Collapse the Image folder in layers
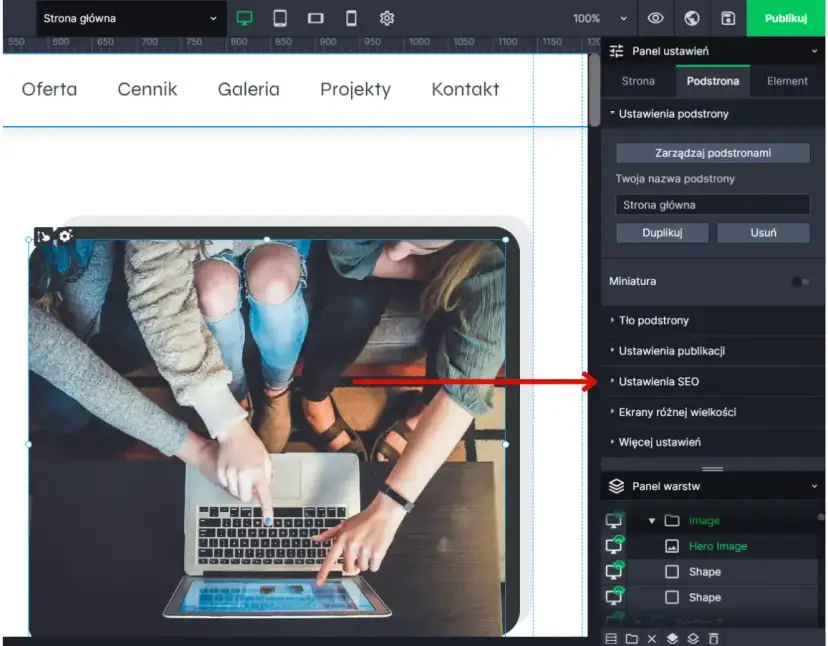Viewport: 828px width, 646px height. click(x=652, y=521)
